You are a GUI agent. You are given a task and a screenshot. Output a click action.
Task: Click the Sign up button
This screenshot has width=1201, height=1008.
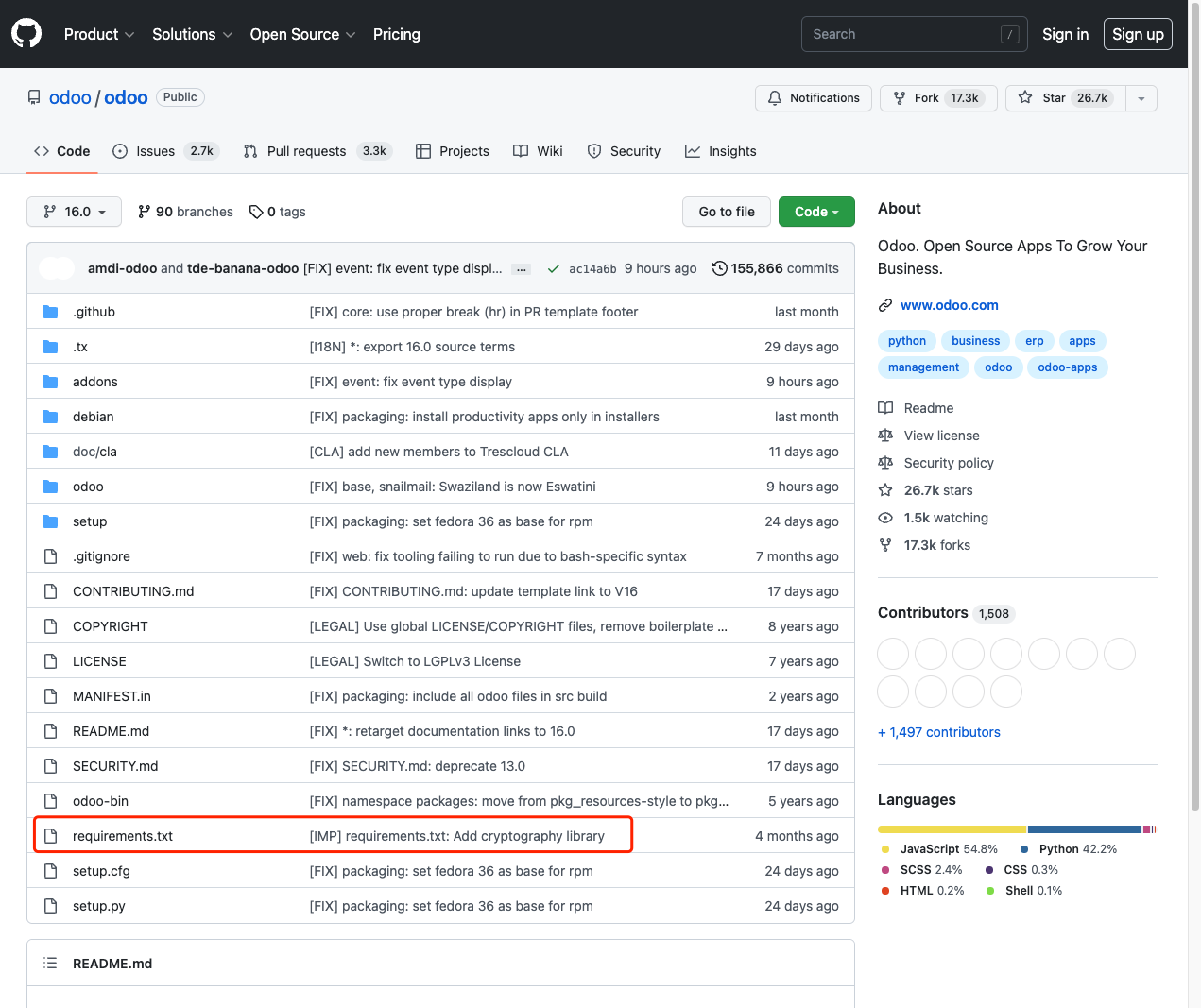pos(1138,34)
